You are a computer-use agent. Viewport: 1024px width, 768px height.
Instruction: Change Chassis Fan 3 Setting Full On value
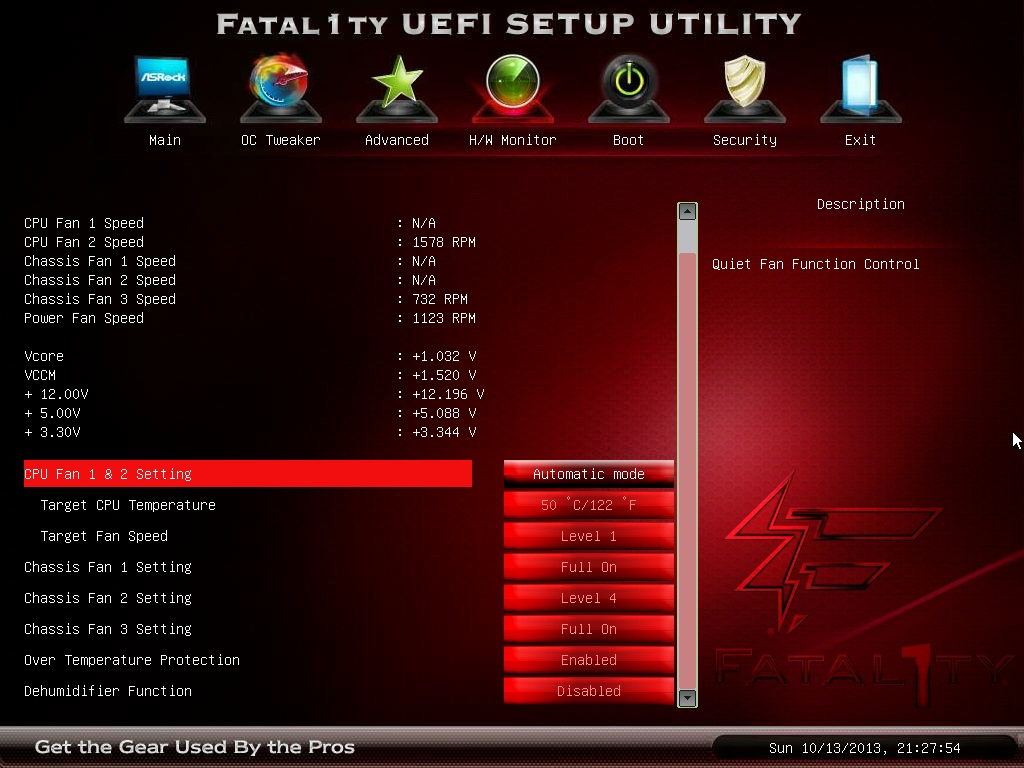coord(588,629)
